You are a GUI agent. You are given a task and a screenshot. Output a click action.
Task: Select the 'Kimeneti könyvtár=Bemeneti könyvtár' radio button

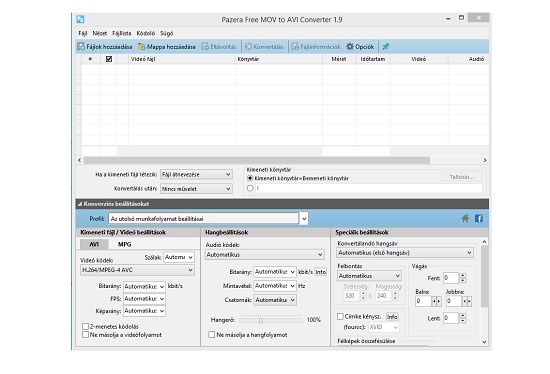(x=250, y=178)
